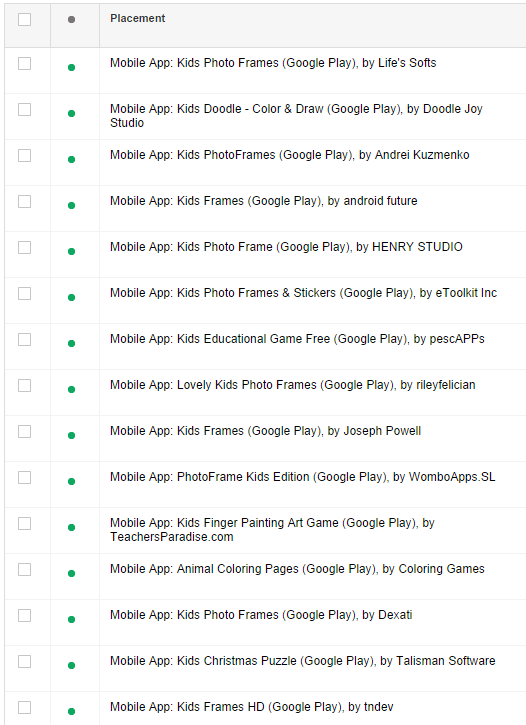526x725 pixels.
Task: Click the status dot for Talisman Software placement
Action: (71, 665)
